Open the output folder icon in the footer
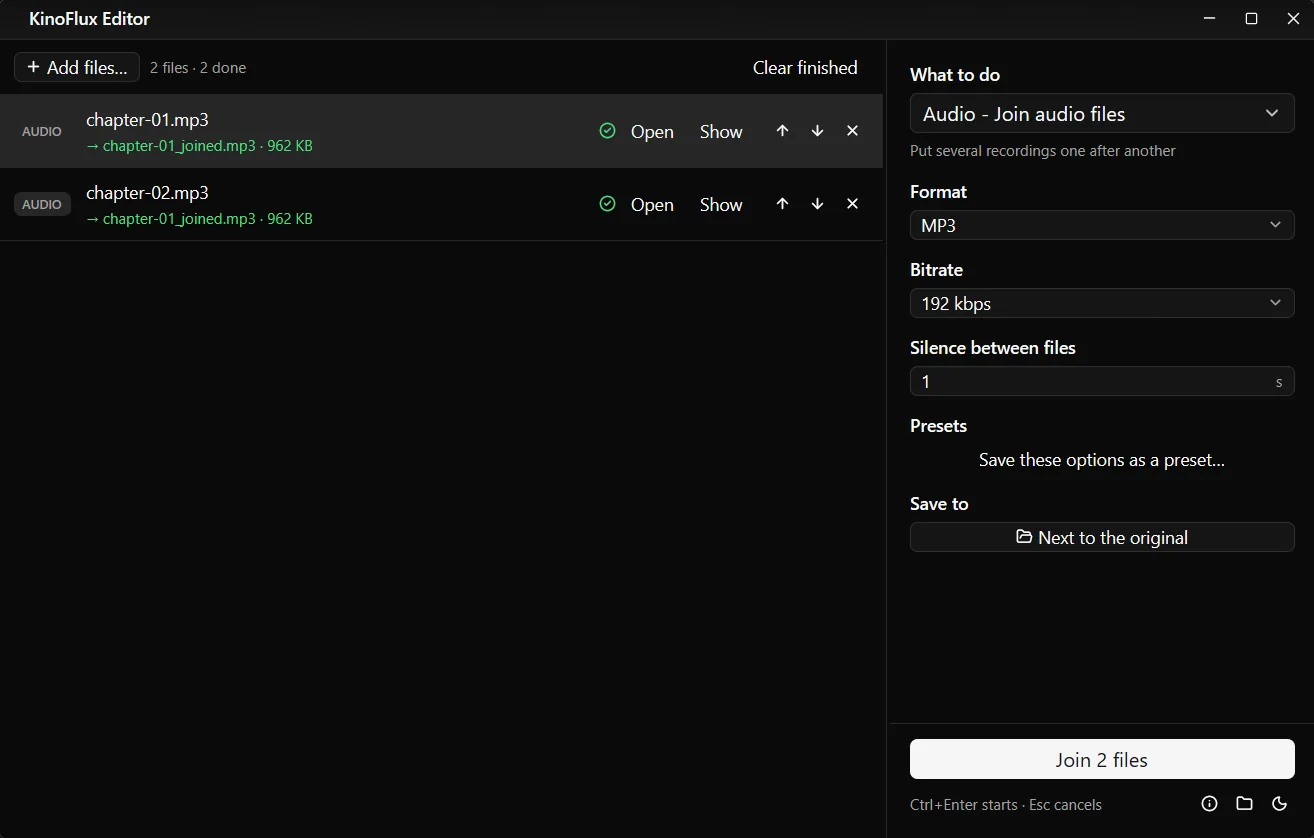Viewport: 1314px width, 838px height. click(1244, 804)
